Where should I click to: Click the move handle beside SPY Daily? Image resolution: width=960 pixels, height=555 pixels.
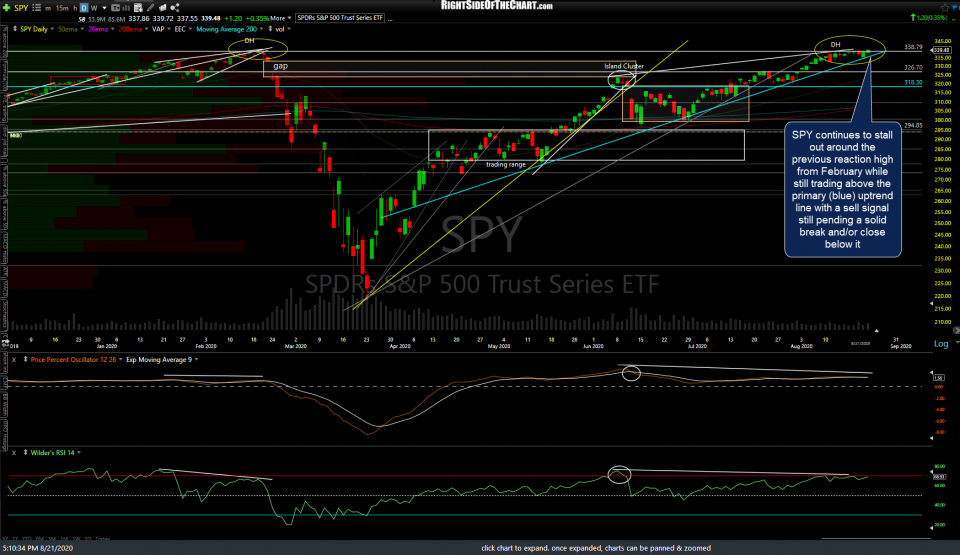(x=15, y=29)
